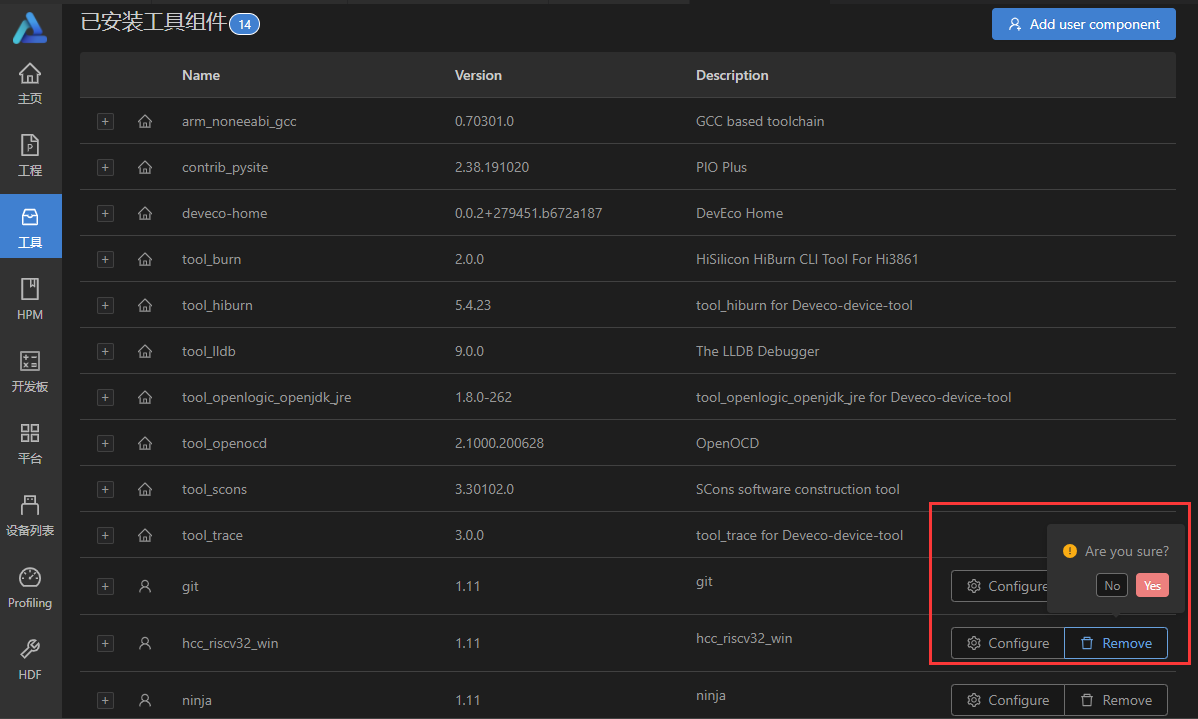Expand the deveco-home row
Image resolution: width=1198 pixels, height=719 pixels.
(x=105, y=213)
